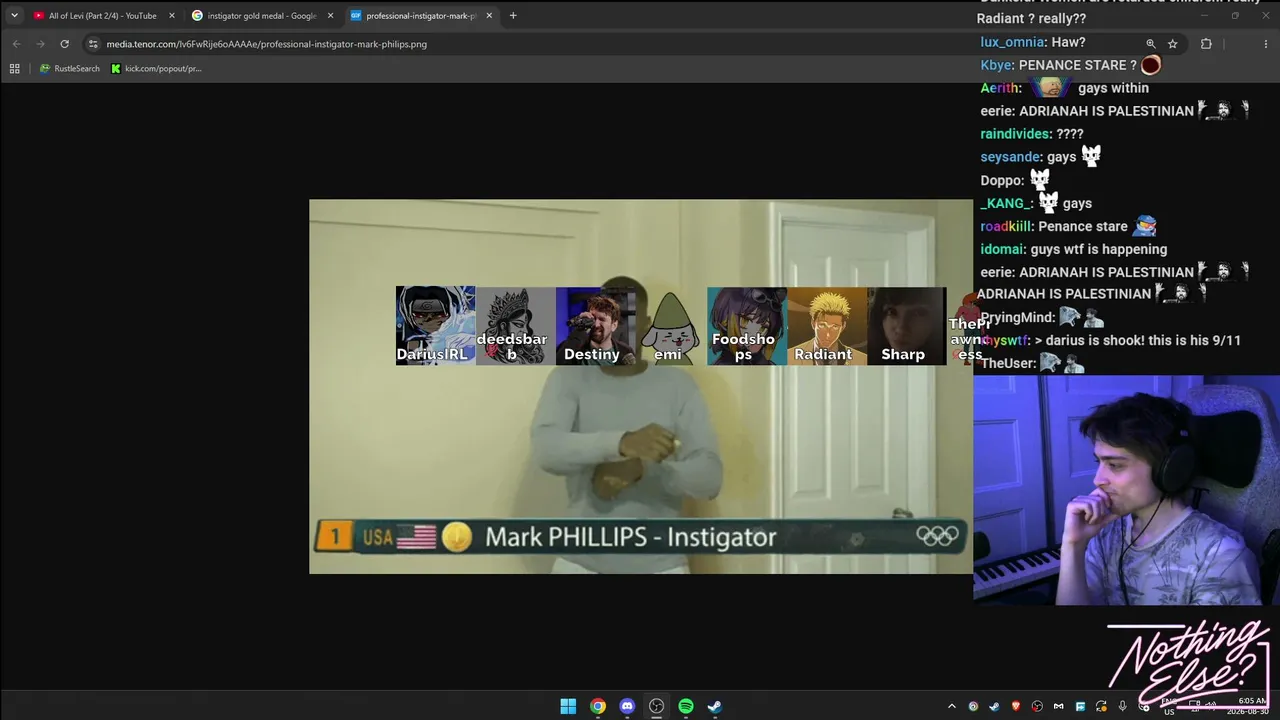Expand the hidden system tray icons chevron
Viewport: 1280px width, 720px height.
click(x=951, y=706)
